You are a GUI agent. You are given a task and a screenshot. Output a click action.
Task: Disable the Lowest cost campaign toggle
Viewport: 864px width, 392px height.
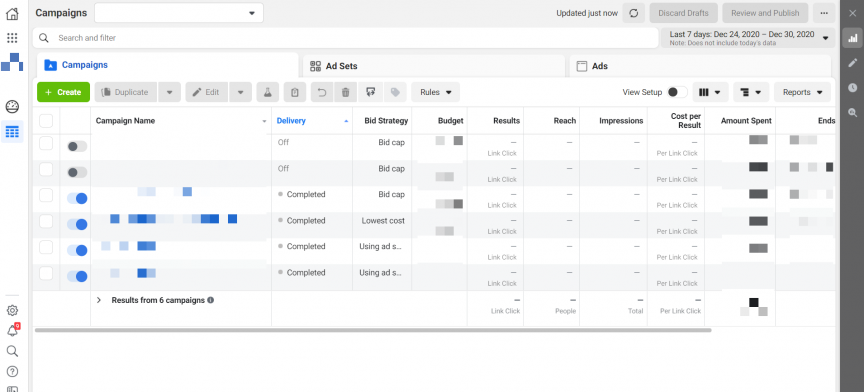pyautogui.click(x=77, y=224)
